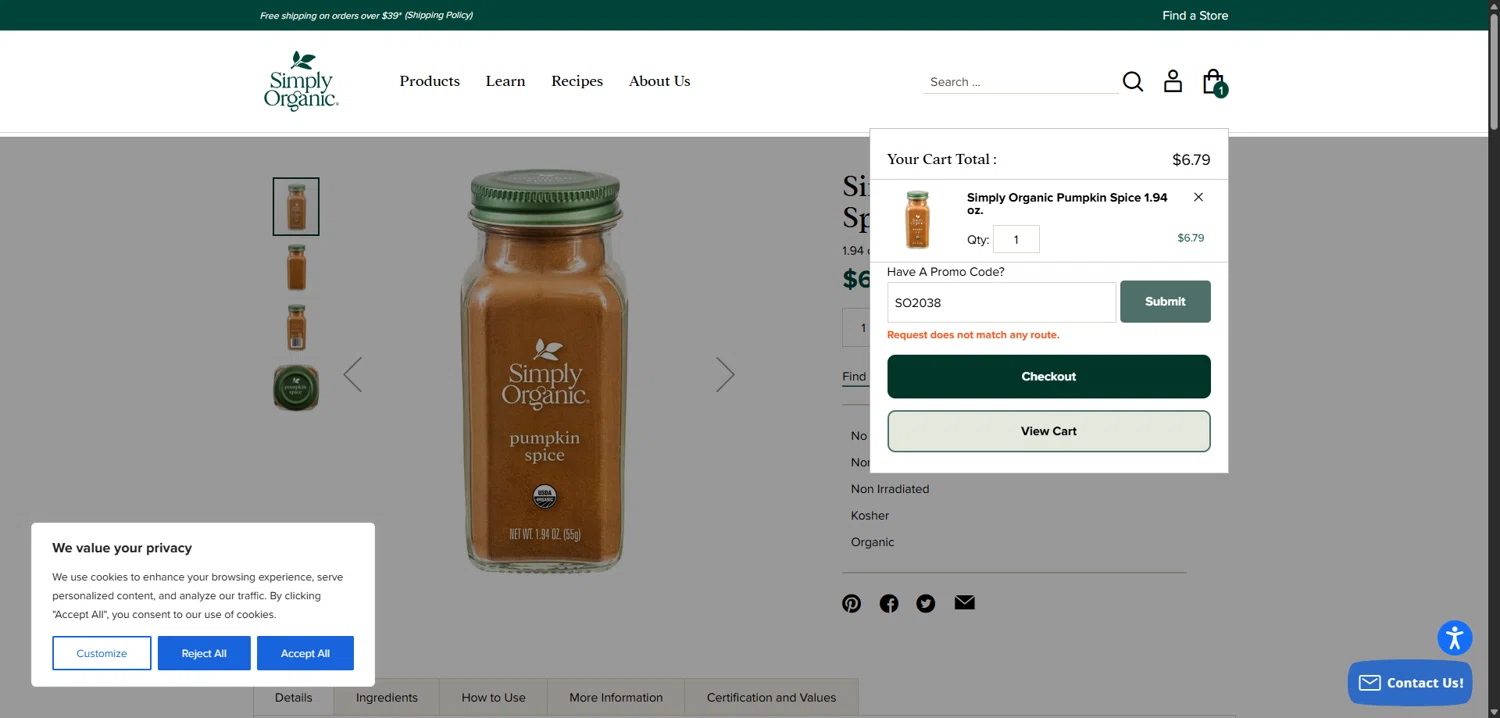Viewport: 1500px width, 718px height.
Task: Remove Pumpkin Spice from cart with X
Action: (x=1198, y=197)
